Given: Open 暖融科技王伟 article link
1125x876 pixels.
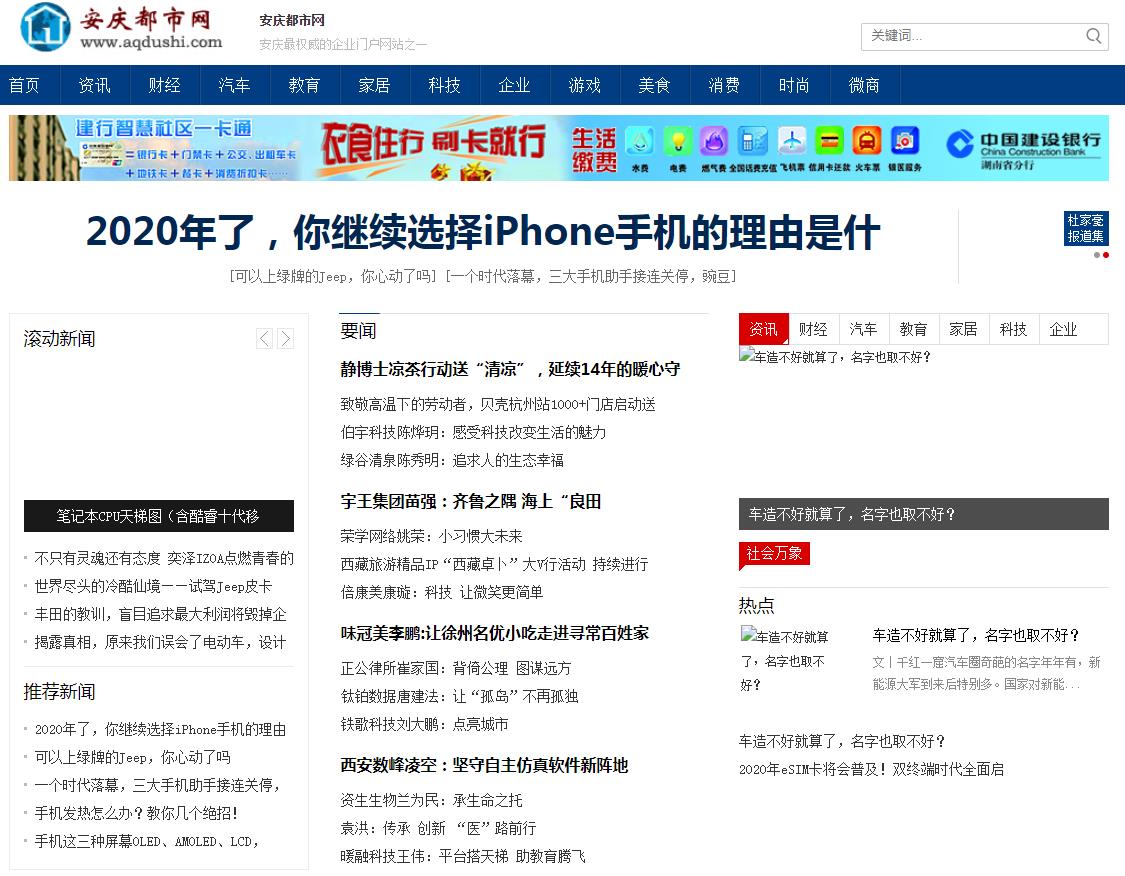Looking at the screenshot, I should tap(463, 857).
